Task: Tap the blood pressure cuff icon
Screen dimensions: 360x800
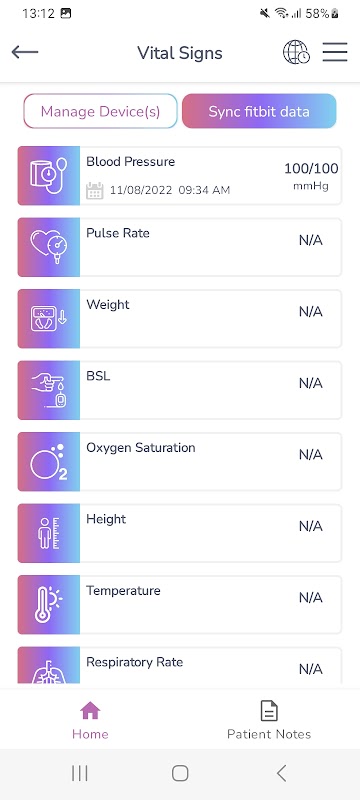Action: click(x=49, y=176)
